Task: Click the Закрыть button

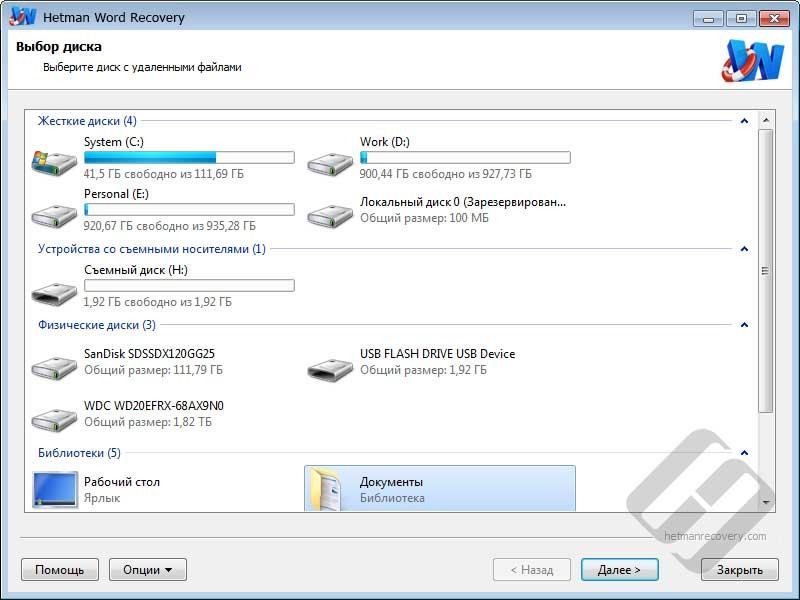Action: 740,569
